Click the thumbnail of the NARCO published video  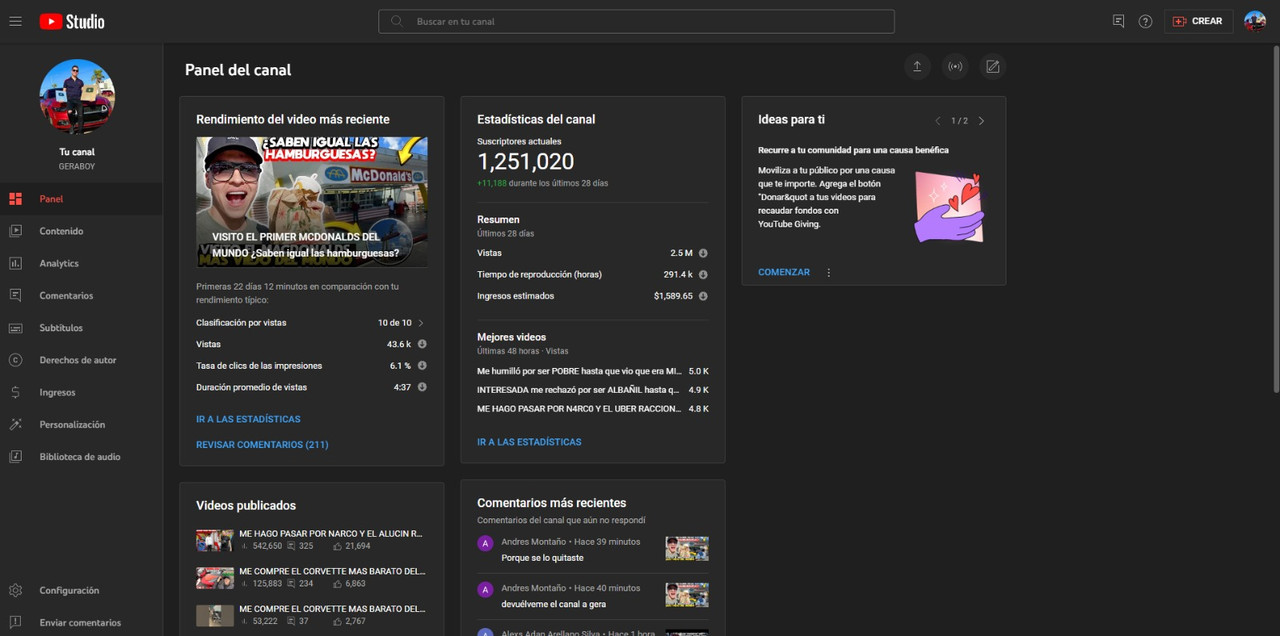215,540
